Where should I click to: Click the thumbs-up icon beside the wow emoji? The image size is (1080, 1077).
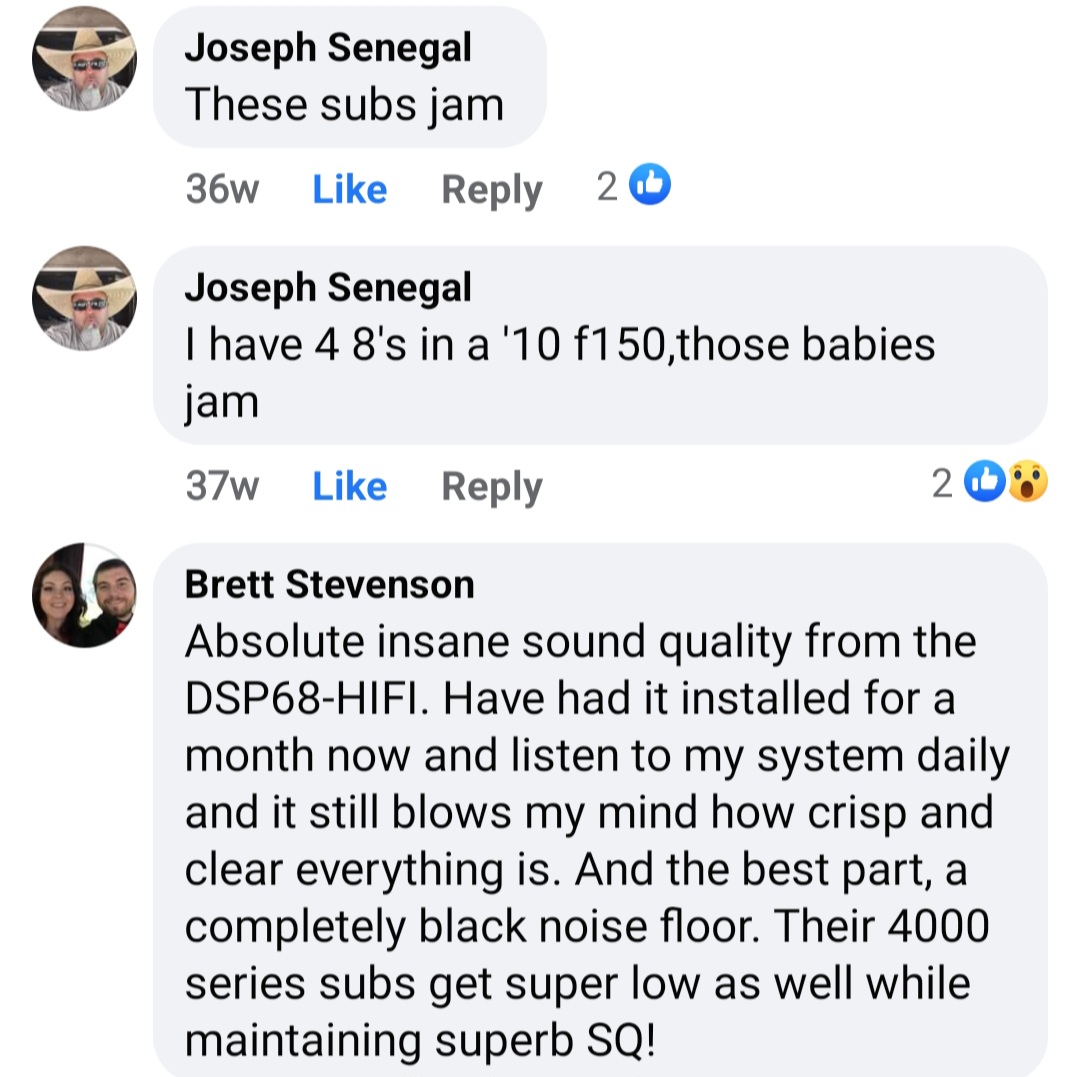(x=987, y=482)
